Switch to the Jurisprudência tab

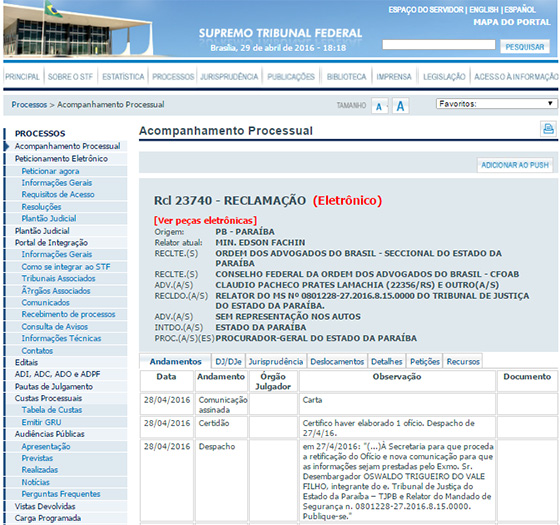276,361
